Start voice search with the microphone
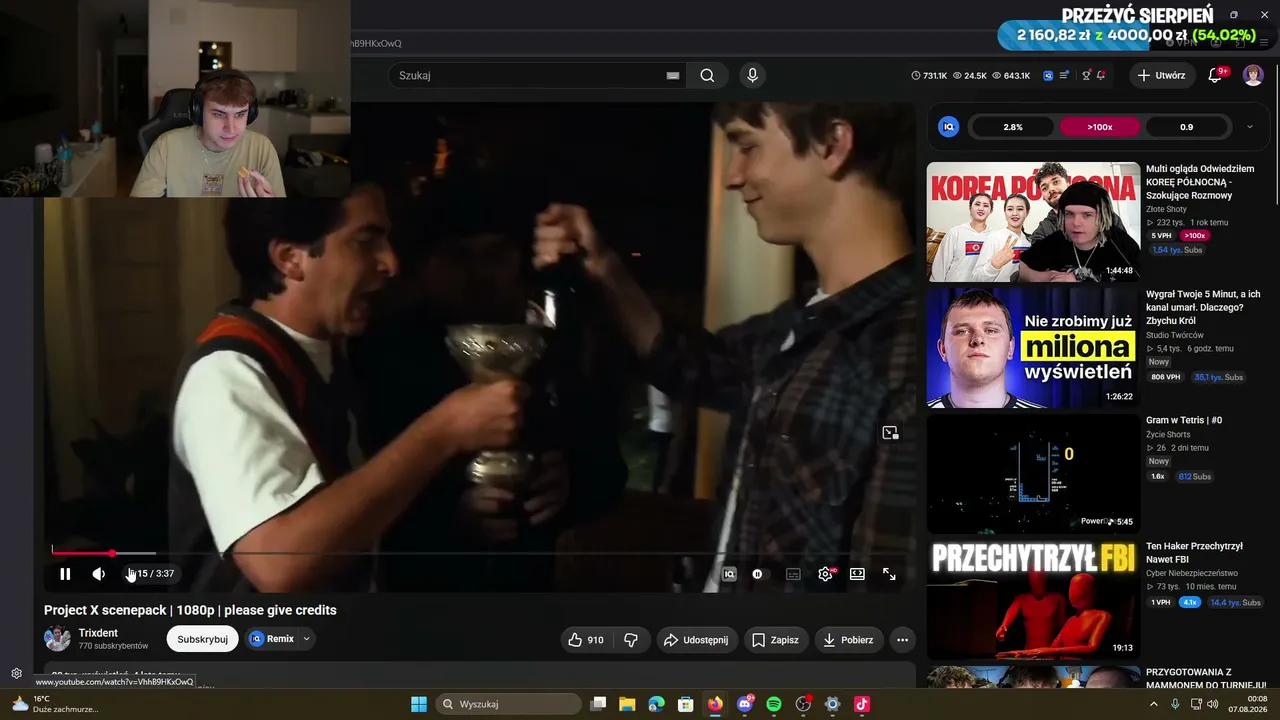This screenshot has width=1280, height=720. pos(753,75)
